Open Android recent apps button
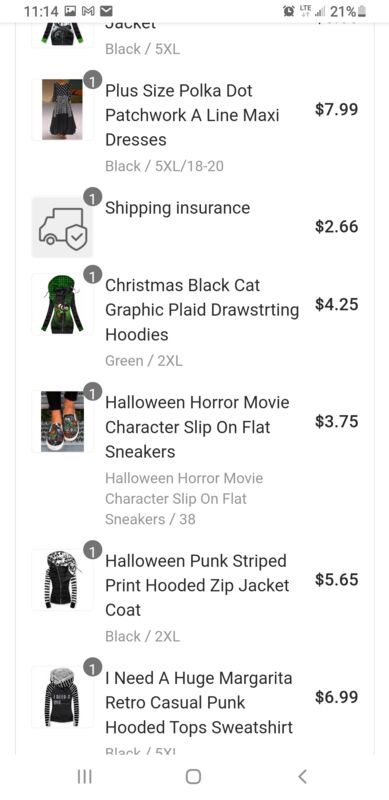The width and height of the screenshot is (389, 800). (84, 776)
